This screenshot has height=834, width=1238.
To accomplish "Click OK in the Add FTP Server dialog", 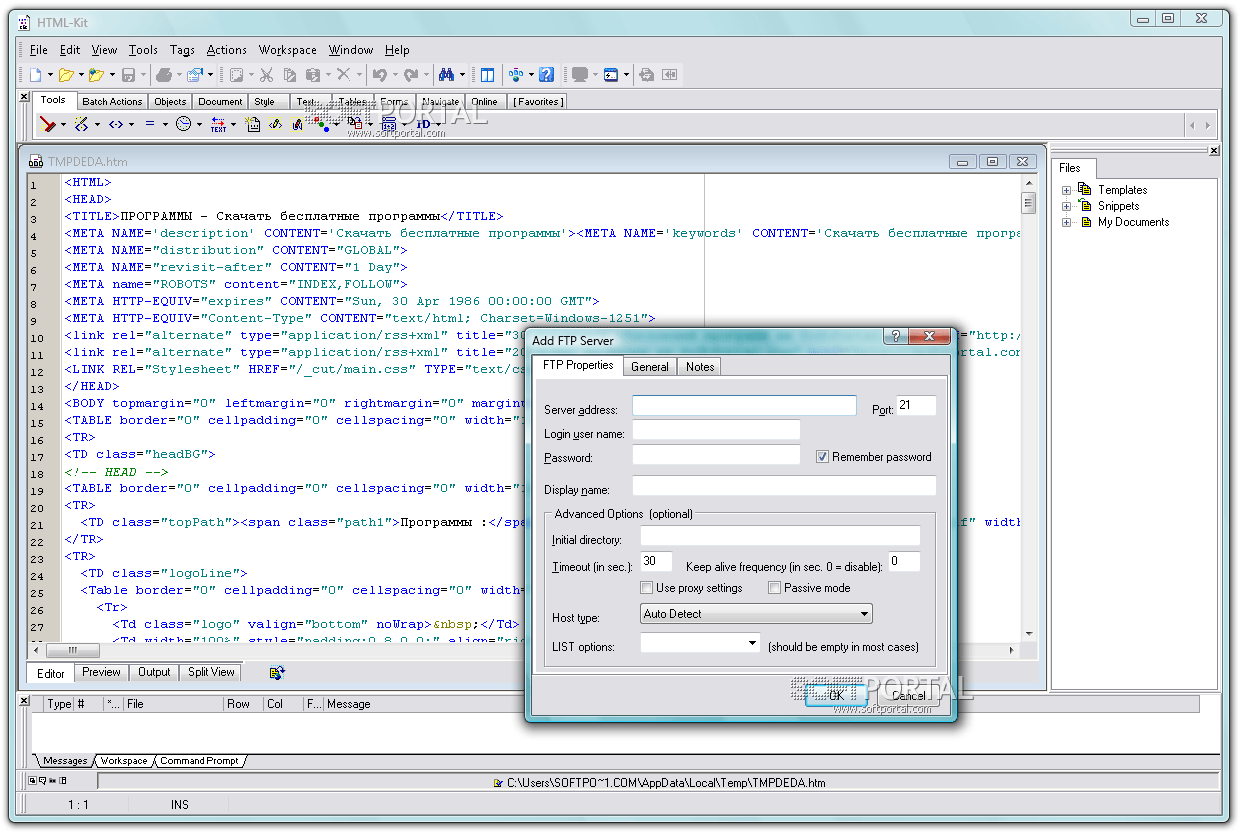I will point(836,695).
